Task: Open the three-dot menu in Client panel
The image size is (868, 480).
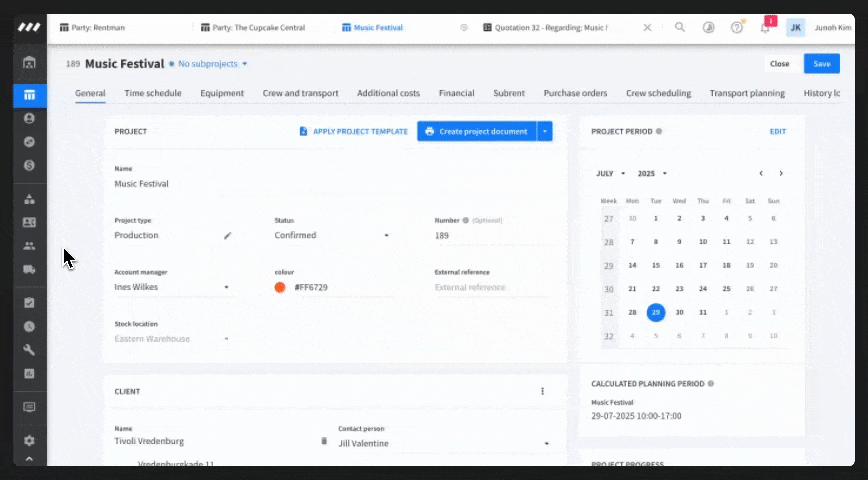Action: tap(542, 391)
